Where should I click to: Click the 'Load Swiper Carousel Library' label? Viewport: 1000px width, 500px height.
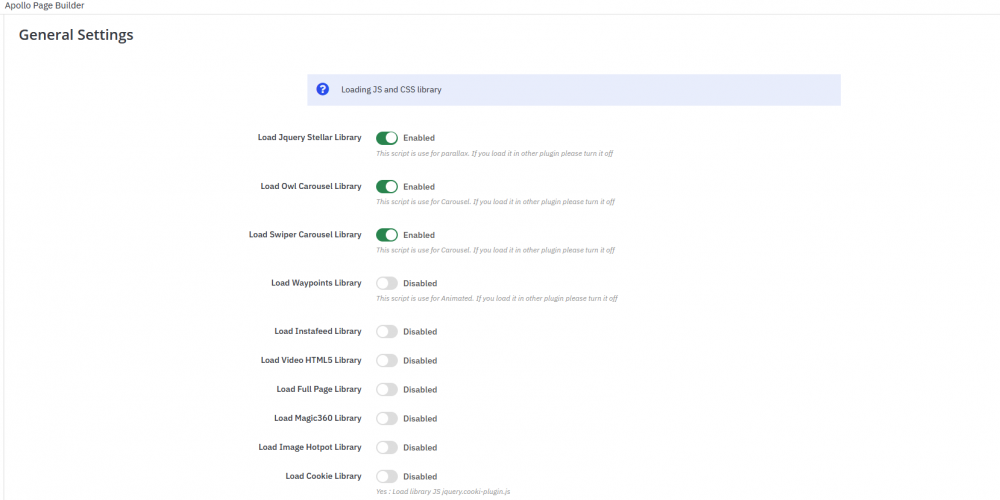coord(305,235)
